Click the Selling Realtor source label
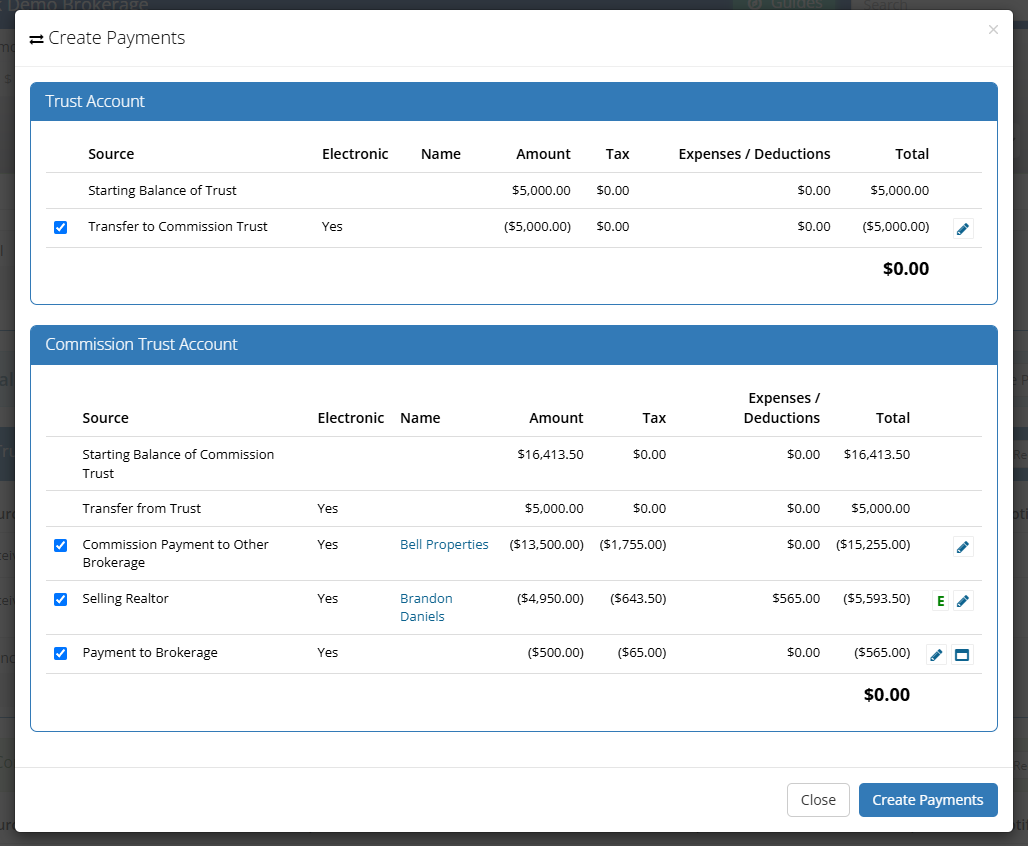The height and width of the screenshot is (846, 1028). [125, 598]
